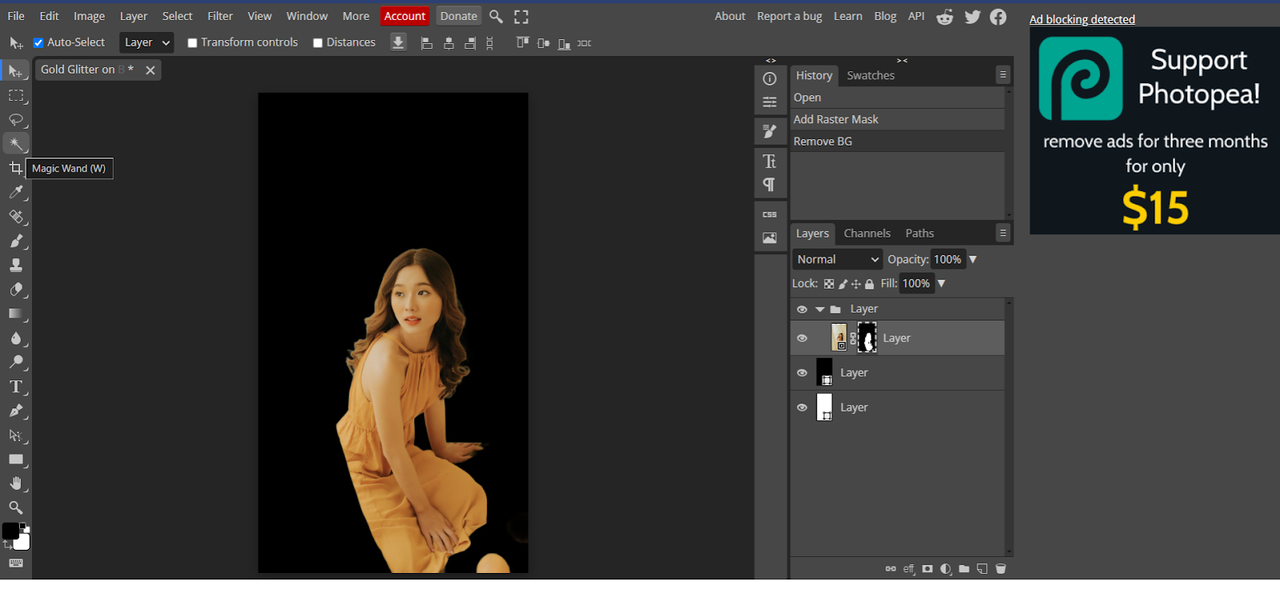Image resolution: width=1280 pixels, height=601 pixels.
Task: Select the Crop tool
Action: tap(16, 168)
